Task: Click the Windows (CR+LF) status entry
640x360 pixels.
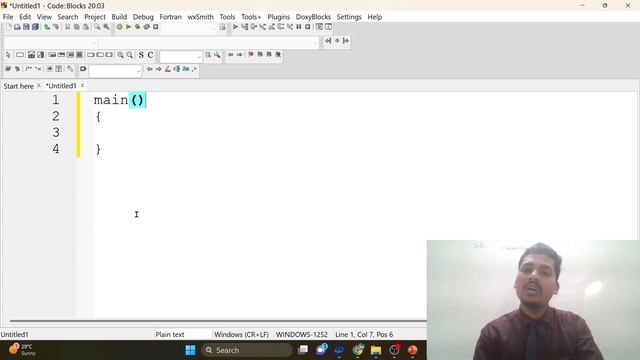Action: coord(241,335)
